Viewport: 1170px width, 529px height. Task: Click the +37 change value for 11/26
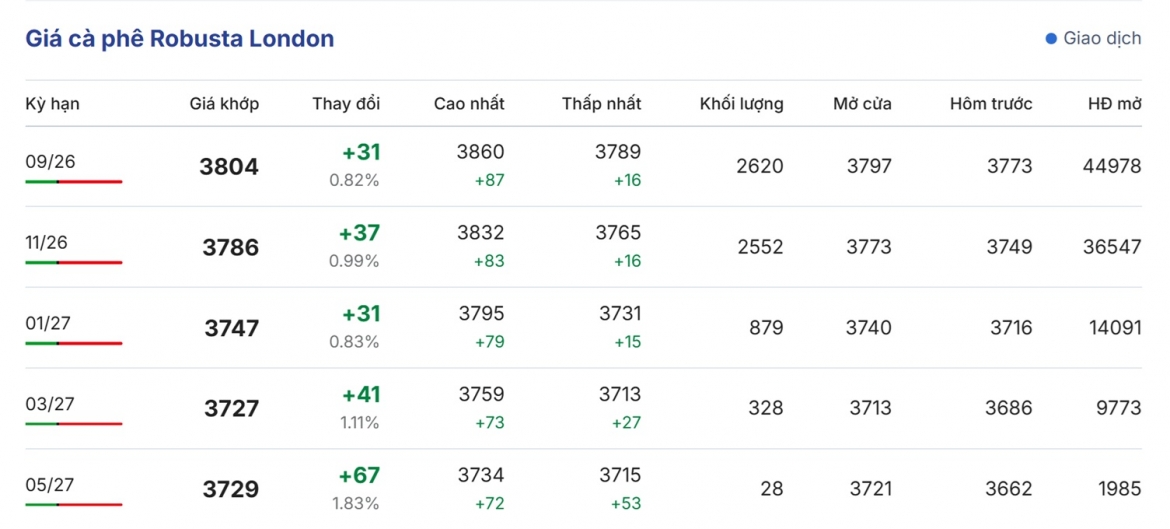360,233
